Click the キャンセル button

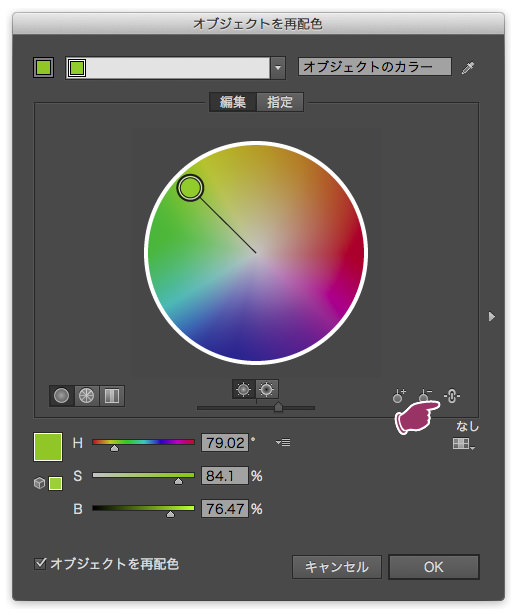click(x=337, y=567)
